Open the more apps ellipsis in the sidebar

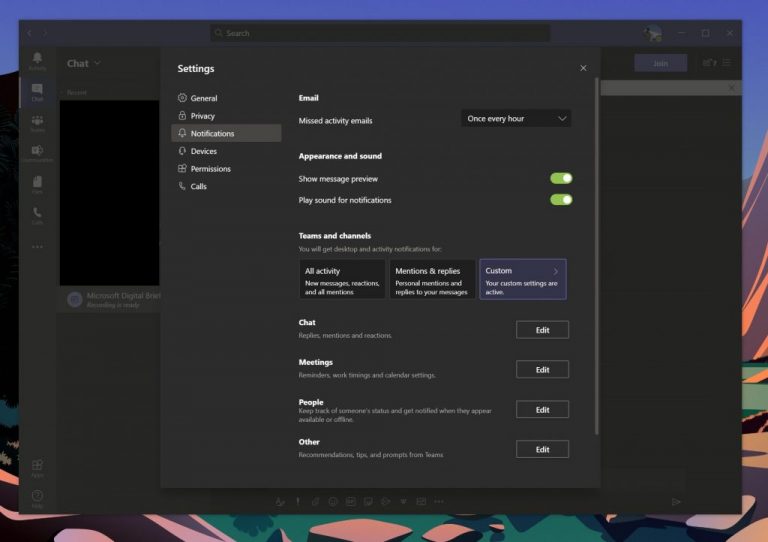(x=37, y=247)
